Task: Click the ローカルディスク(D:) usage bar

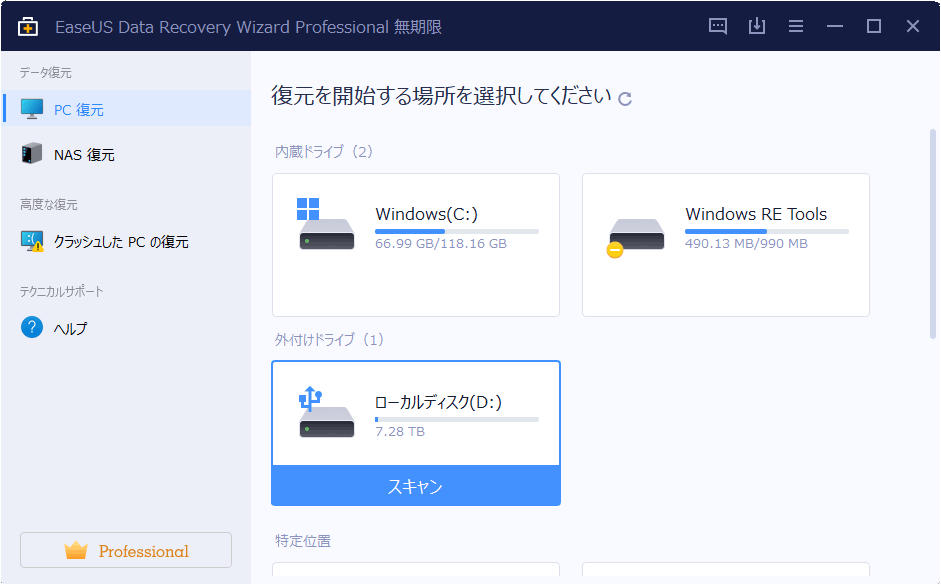Action: 457,419
